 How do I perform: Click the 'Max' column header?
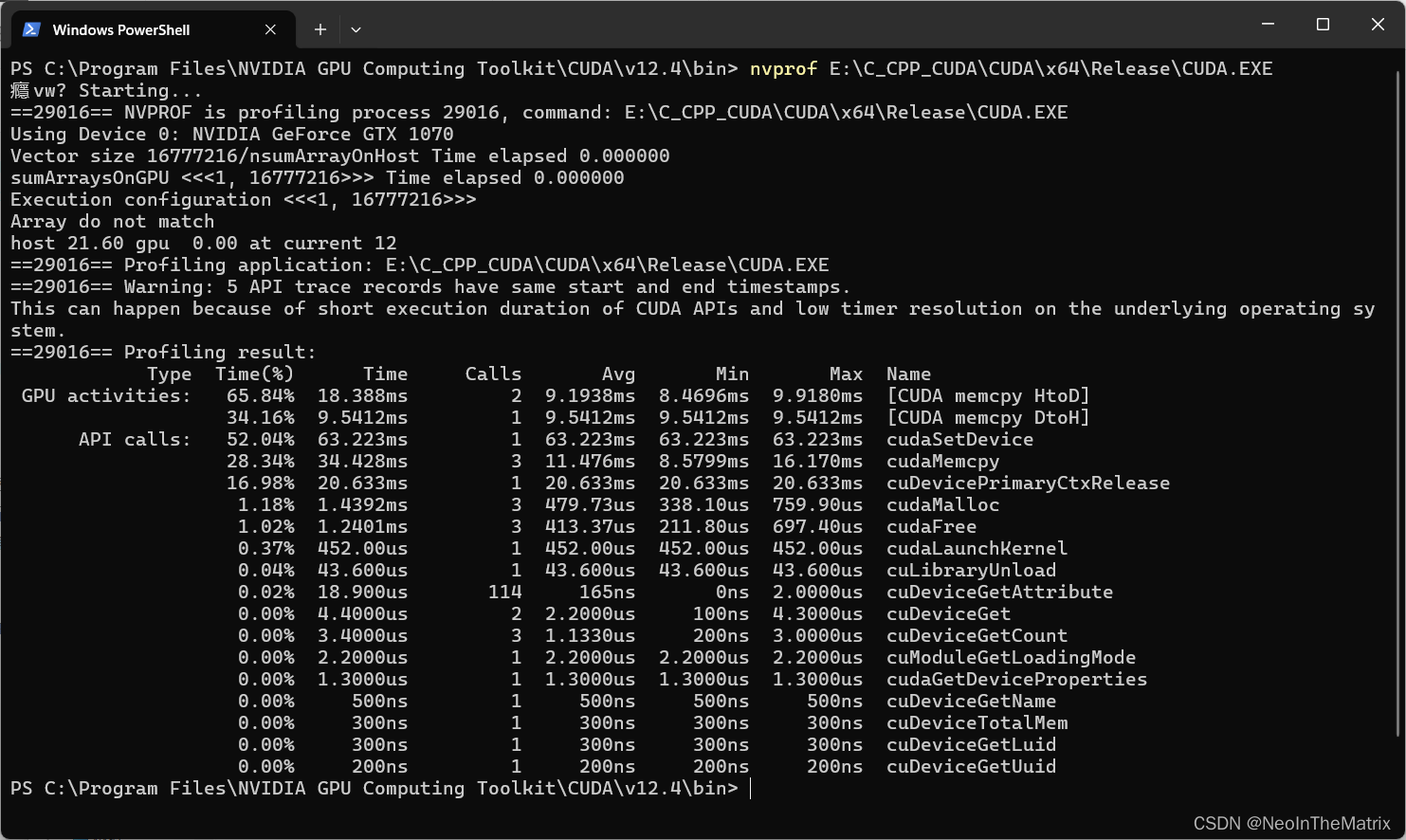[846, 374]
